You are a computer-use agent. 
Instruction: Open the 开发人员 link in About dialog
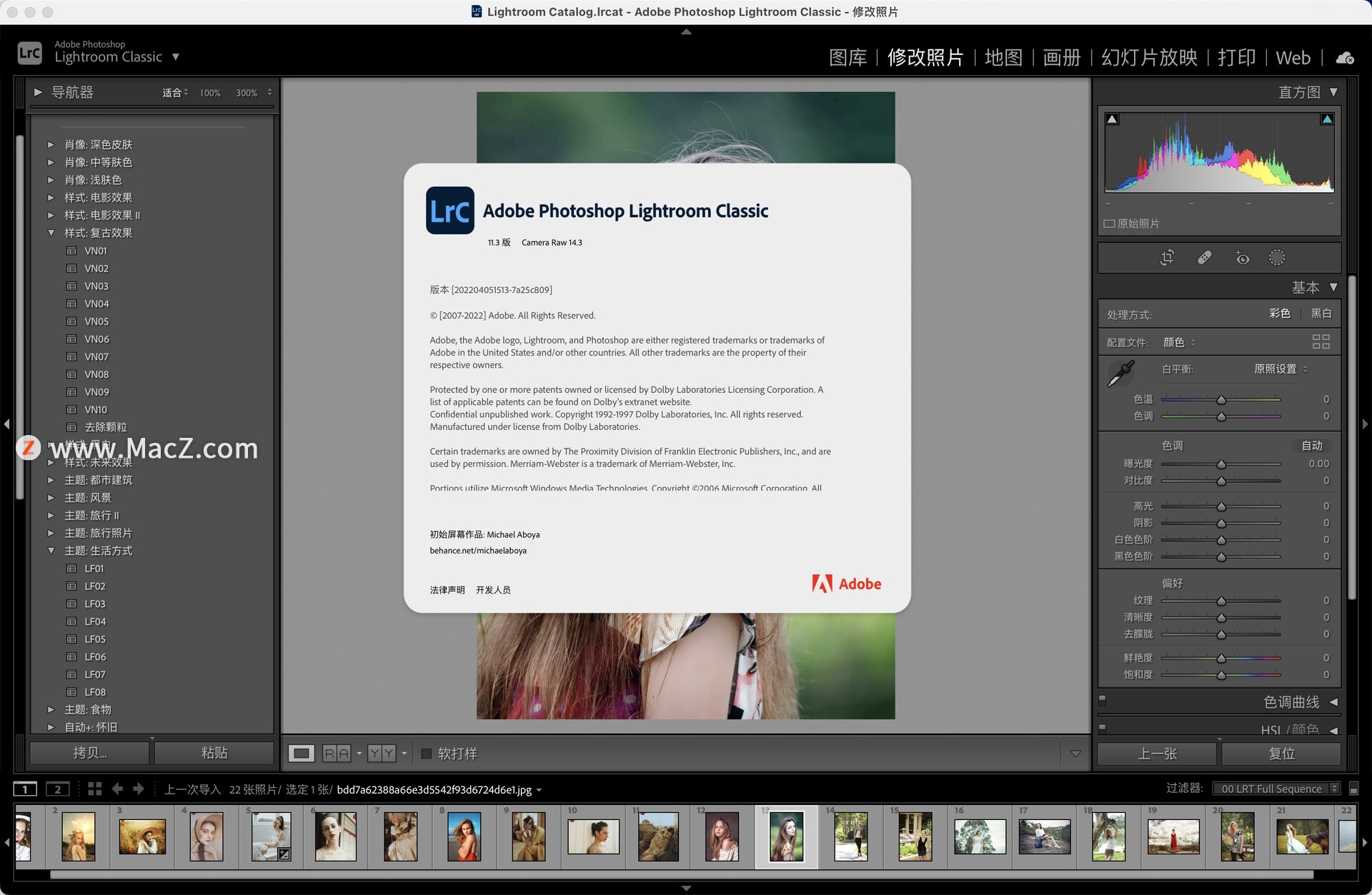tap(493, 590)
